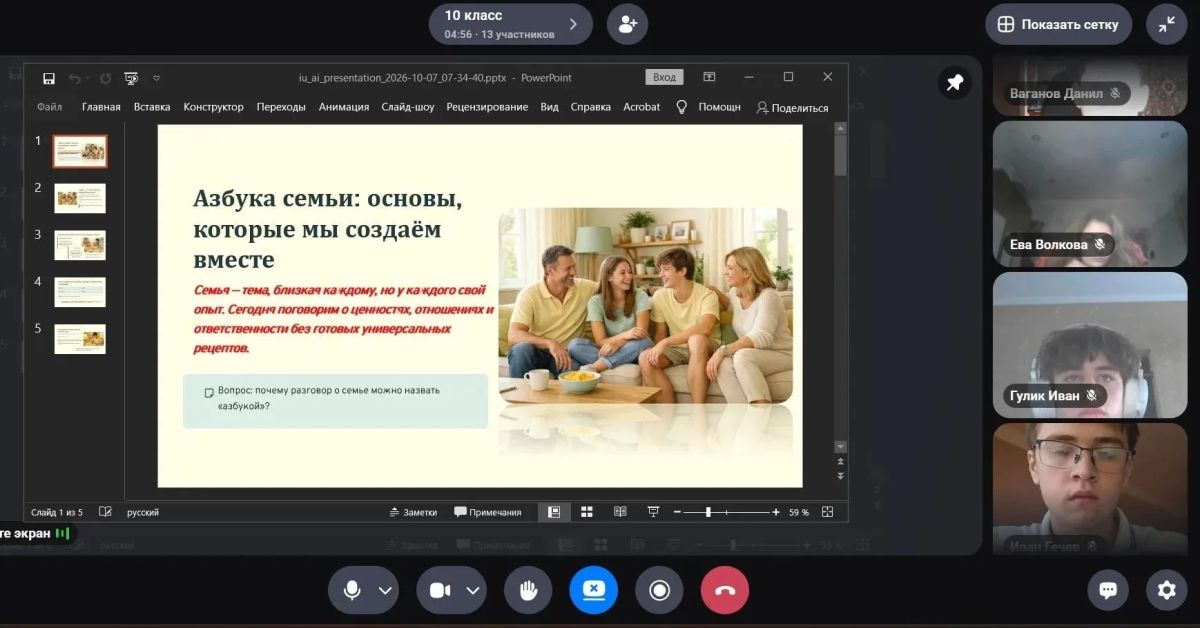Switch to Normal view icon
Screen dimensions: 1200x628
pyautogui.click(x=554, y=512)
